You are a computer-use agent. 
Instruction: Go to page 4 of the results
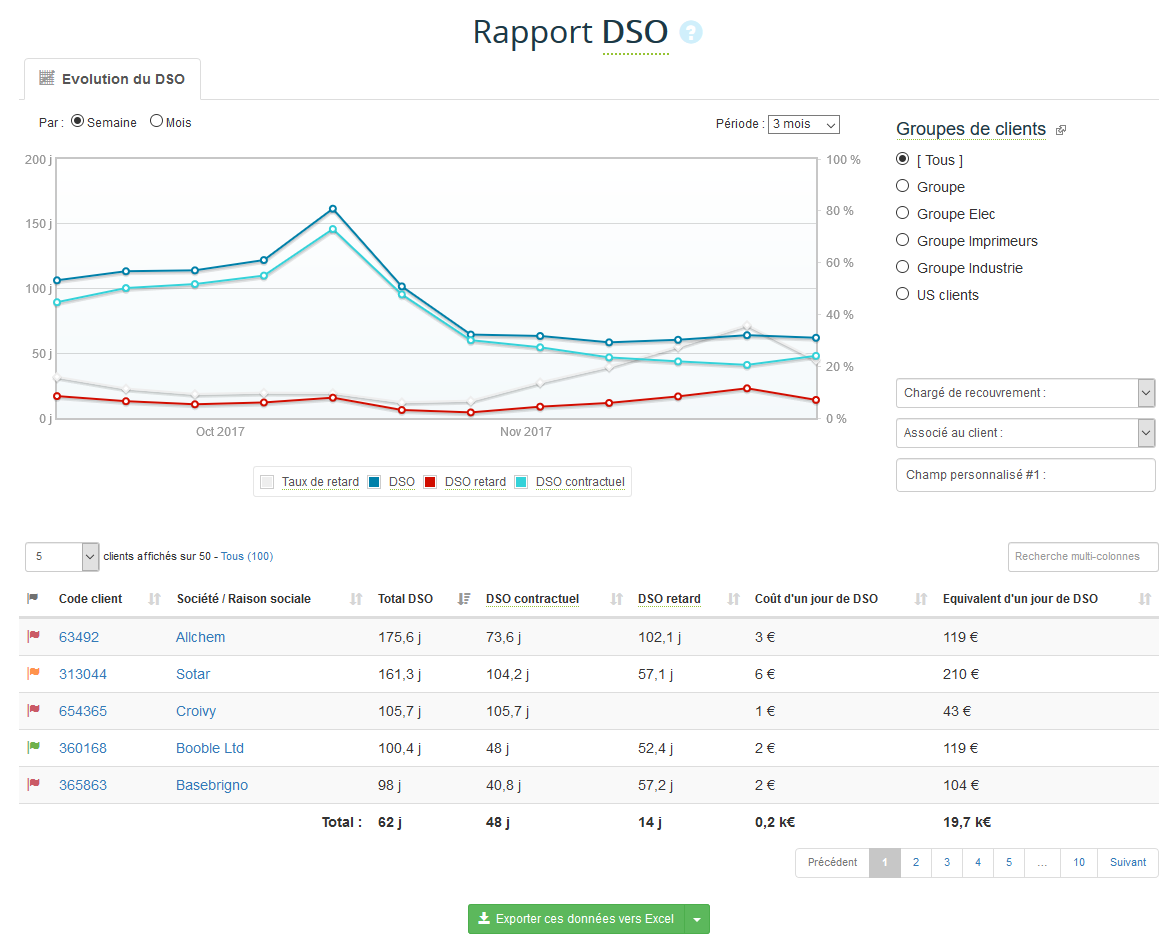pos(978,862)
